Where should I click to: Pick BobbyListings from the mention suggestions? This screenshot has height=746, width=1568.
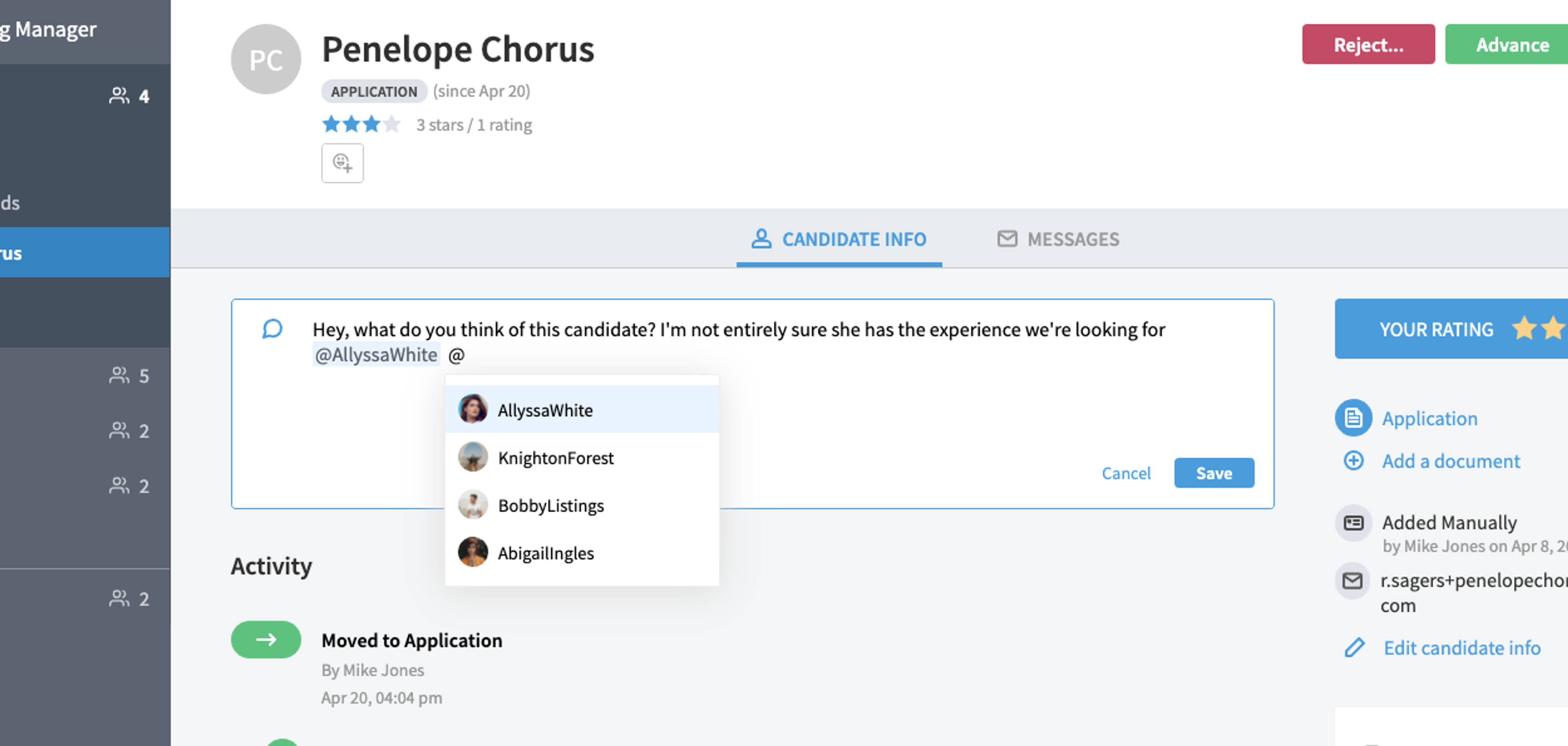[x=582, y=505]
